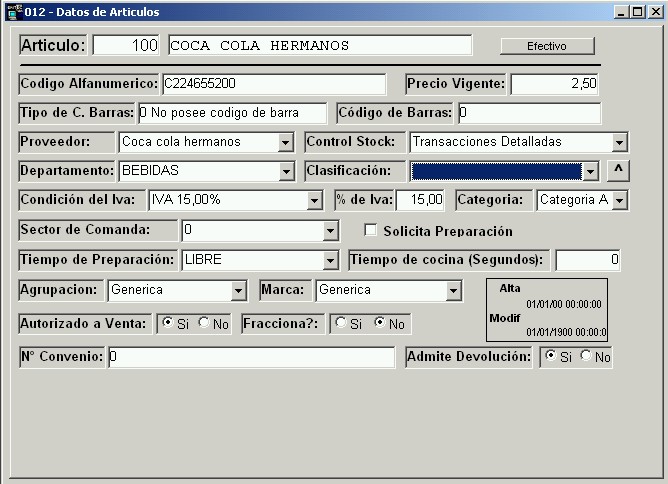This screenshot has width=668, height=484.
Task: Close the Datos de Articulos window
Action: point(655,12)
